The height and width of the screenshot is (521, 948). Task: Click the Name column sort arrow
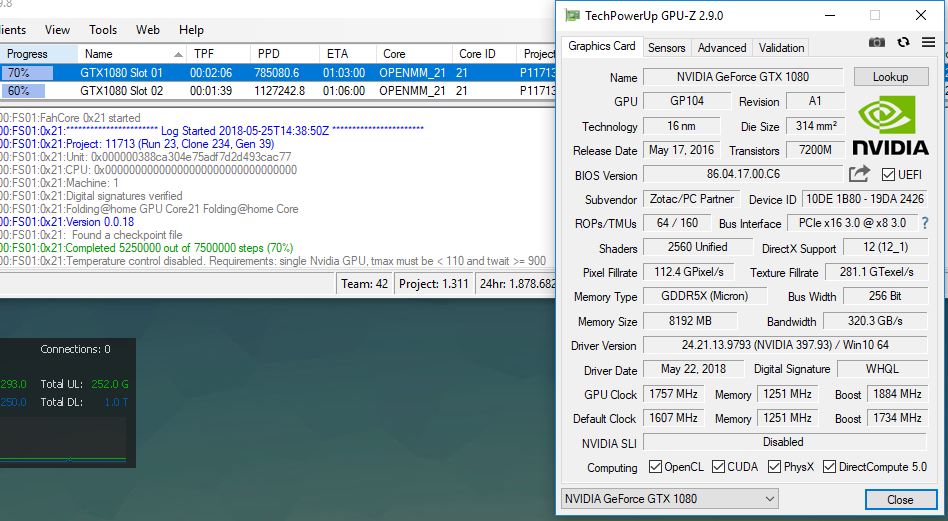178,54
